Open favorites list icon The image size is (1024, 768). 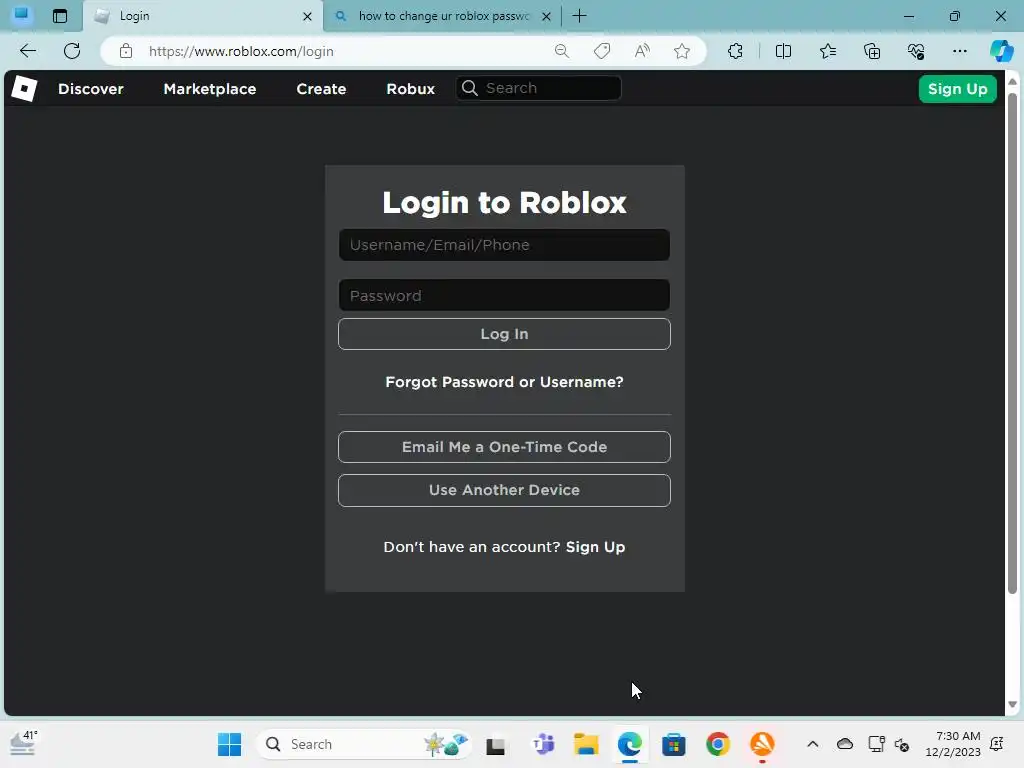click(827, 51)
